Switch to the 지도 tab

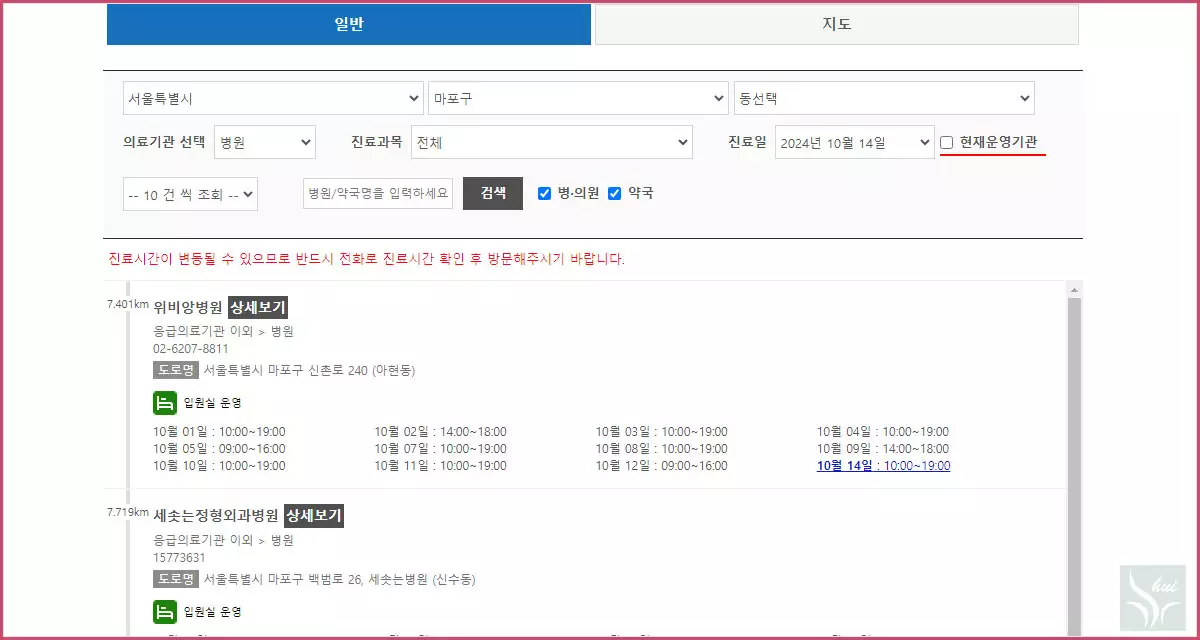pyautogui.click(x=837, y=24)
